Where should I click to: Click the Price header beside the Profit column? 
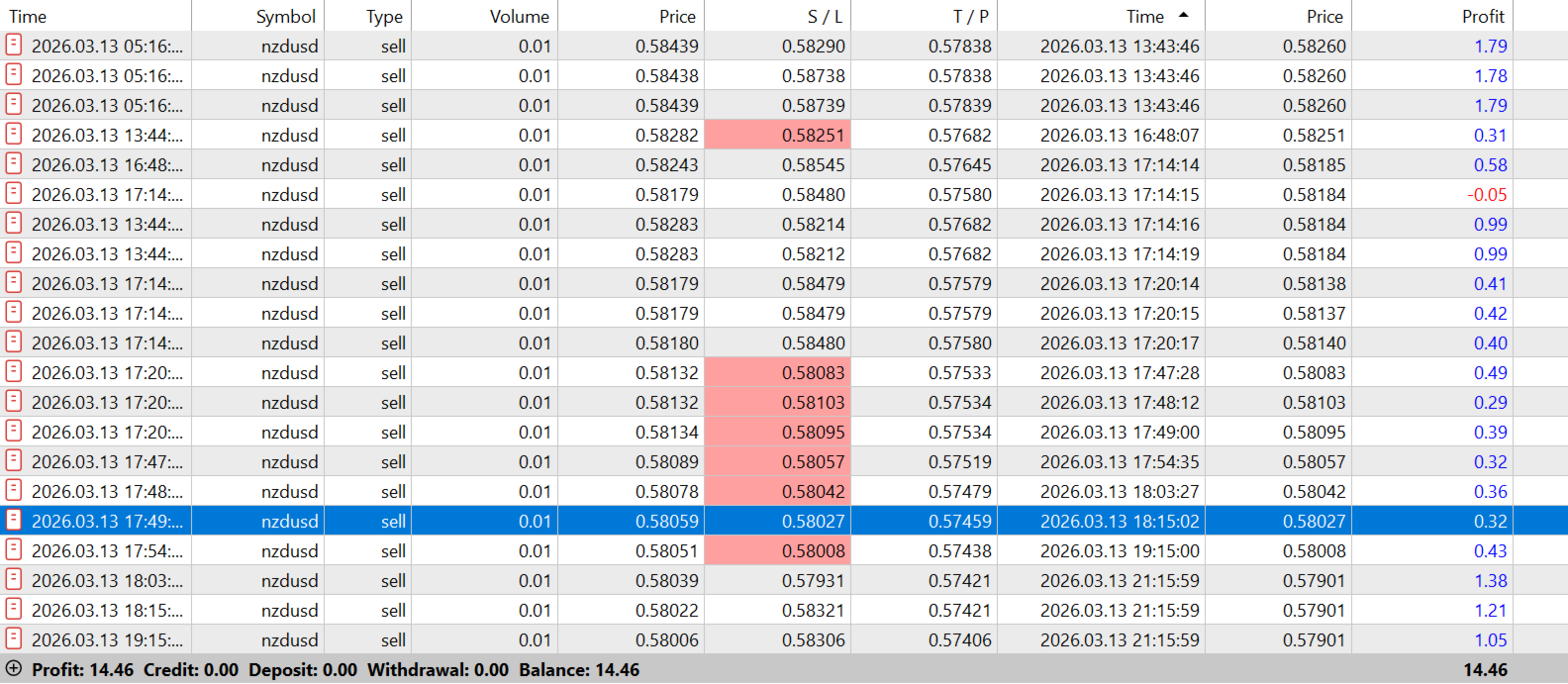point(1278,16)
